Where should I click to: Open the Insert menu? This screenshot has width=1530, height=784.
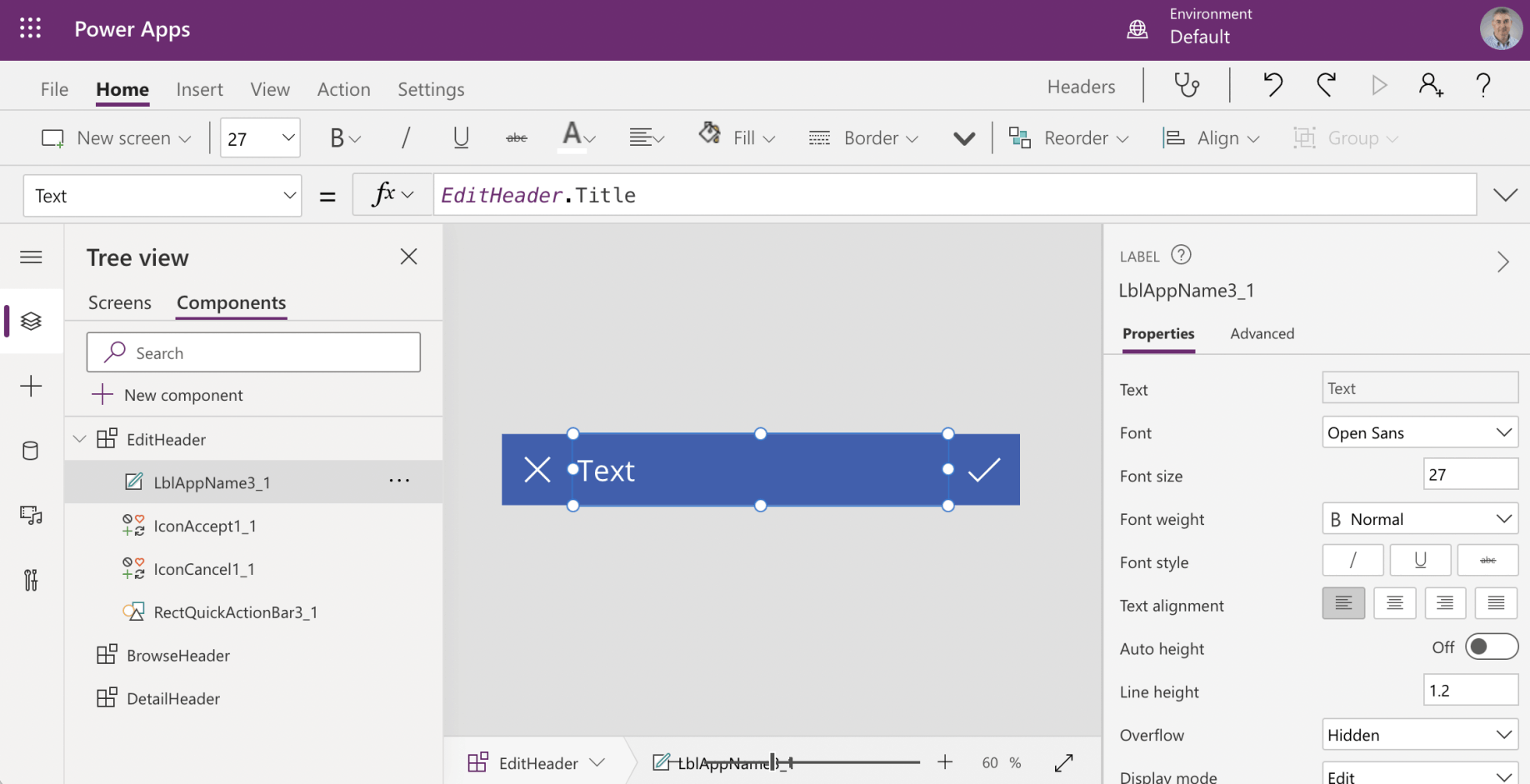(199, 89)
